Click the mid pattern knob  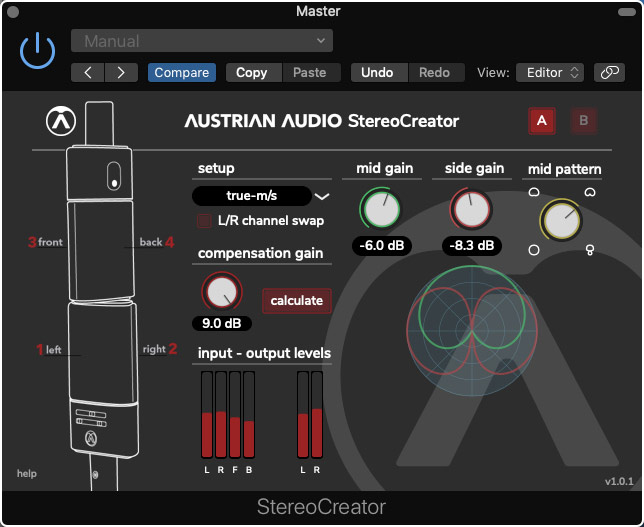click(x=561, y=220)
